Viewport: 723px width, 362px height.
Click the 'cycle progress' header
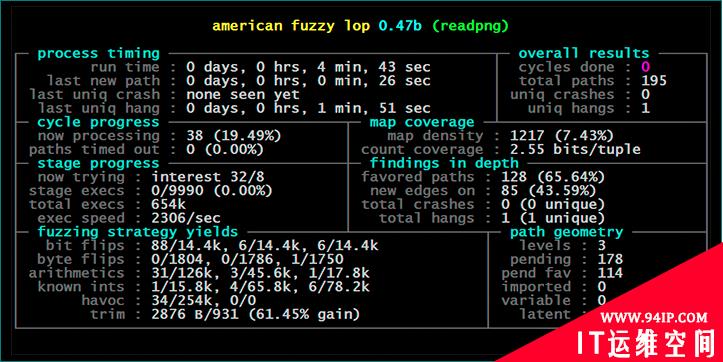point(98,123)
